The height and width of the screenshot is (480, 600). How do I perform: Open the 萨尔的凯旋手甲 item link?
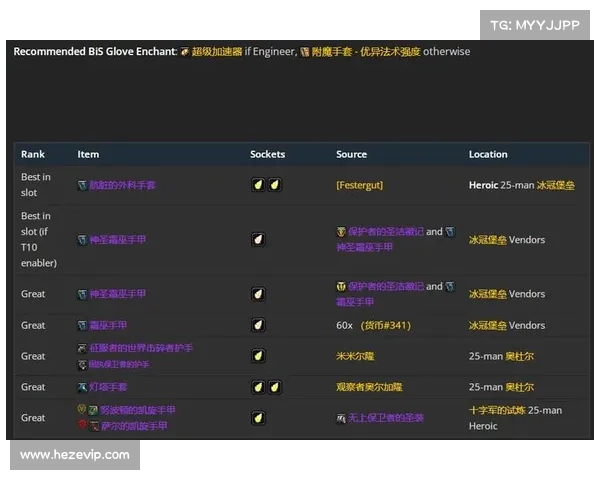134,426
